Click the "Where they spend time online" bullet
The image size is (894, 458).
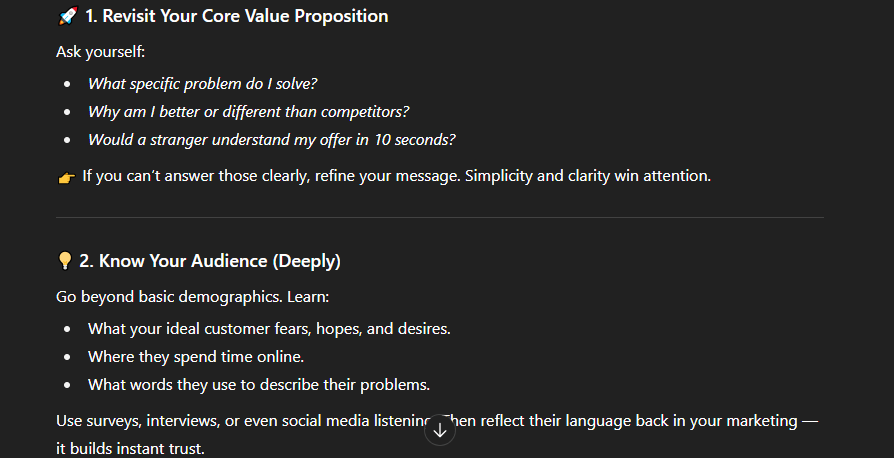(195, 357)
